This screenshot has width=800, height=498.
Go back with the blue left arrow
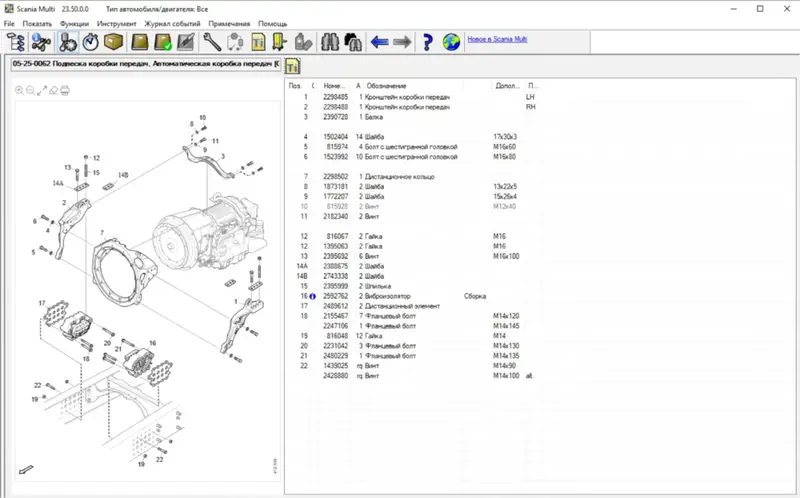tap(379, 42)
